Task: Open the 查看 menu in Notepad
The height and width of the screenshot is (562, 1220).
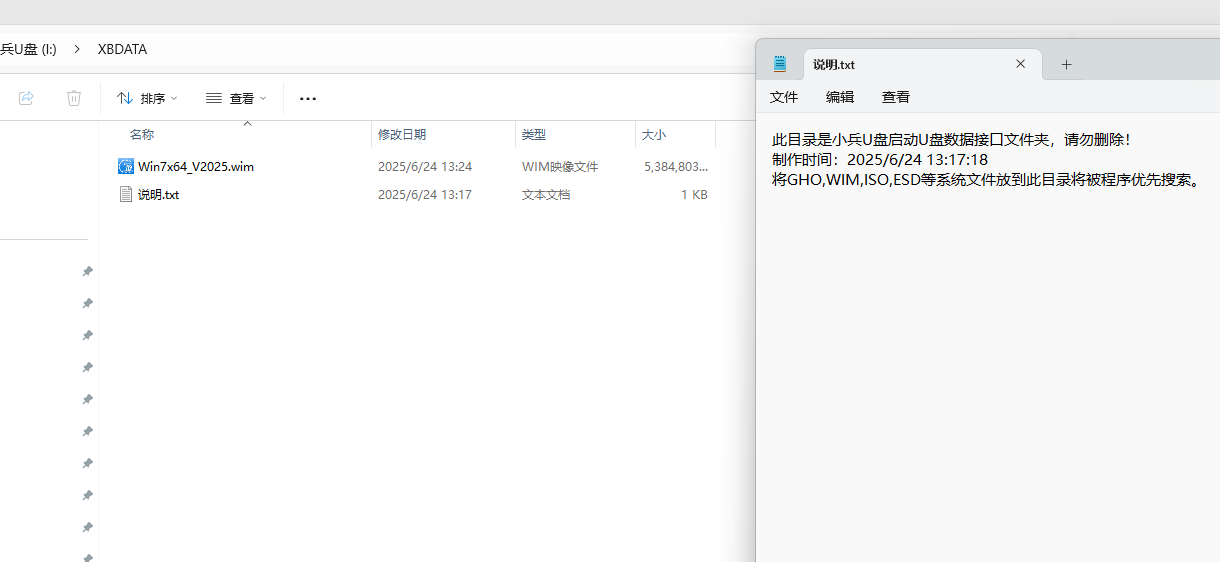Action: [x=896, y=97]
